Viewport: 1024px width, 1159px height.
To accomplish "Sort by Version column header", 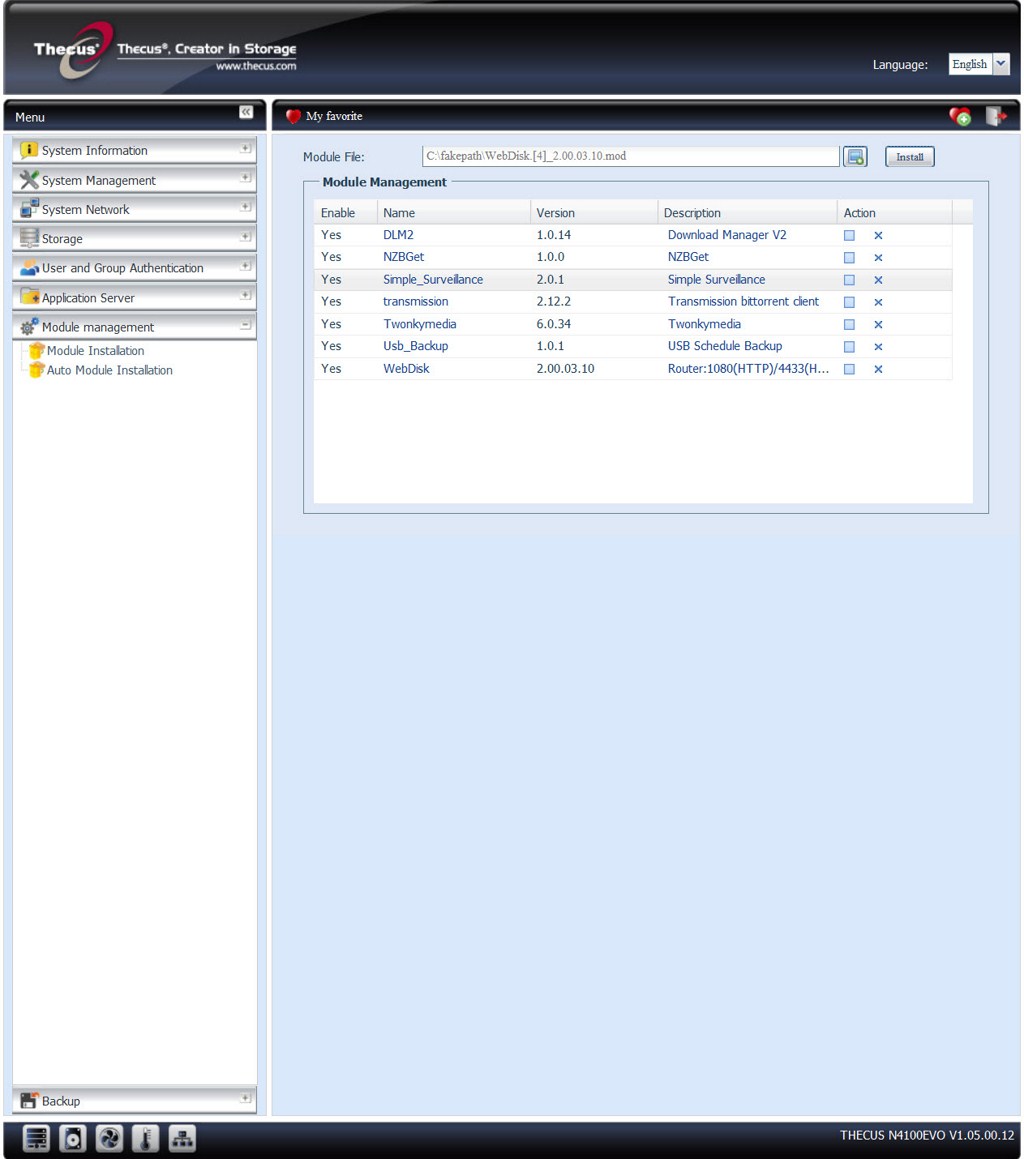I will (x=594, y=213).
